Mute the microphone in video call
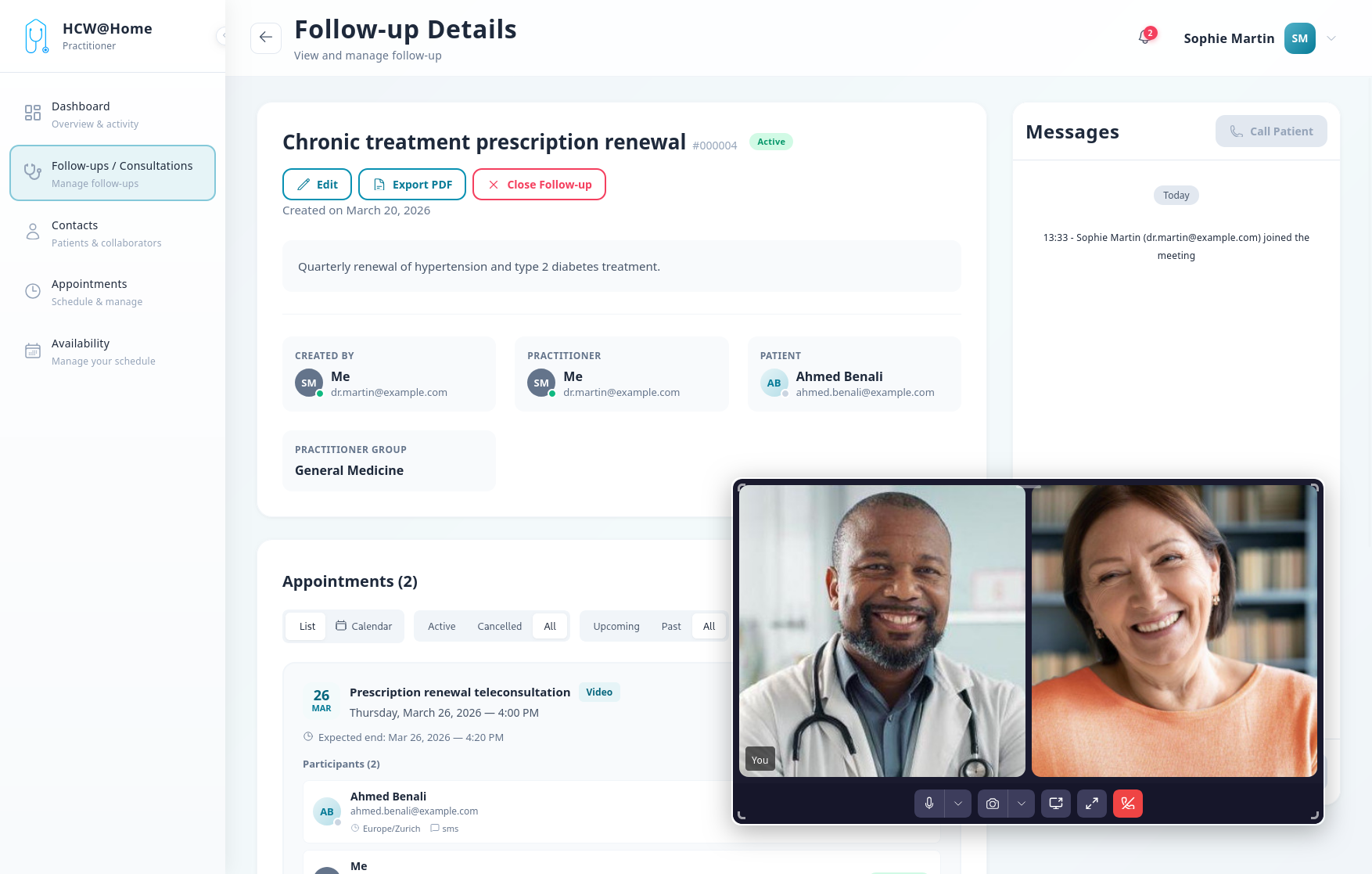 [929, 804]
